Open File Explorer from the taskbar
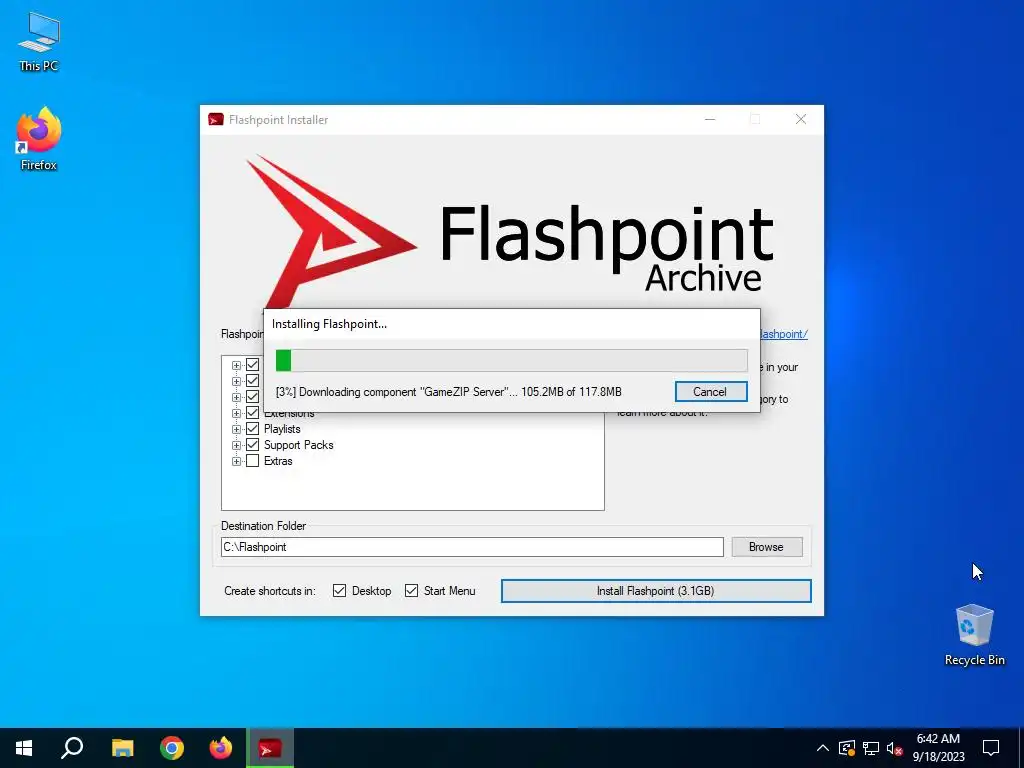The width and height of the screenshot is (1024, 768). click(122, 748)
